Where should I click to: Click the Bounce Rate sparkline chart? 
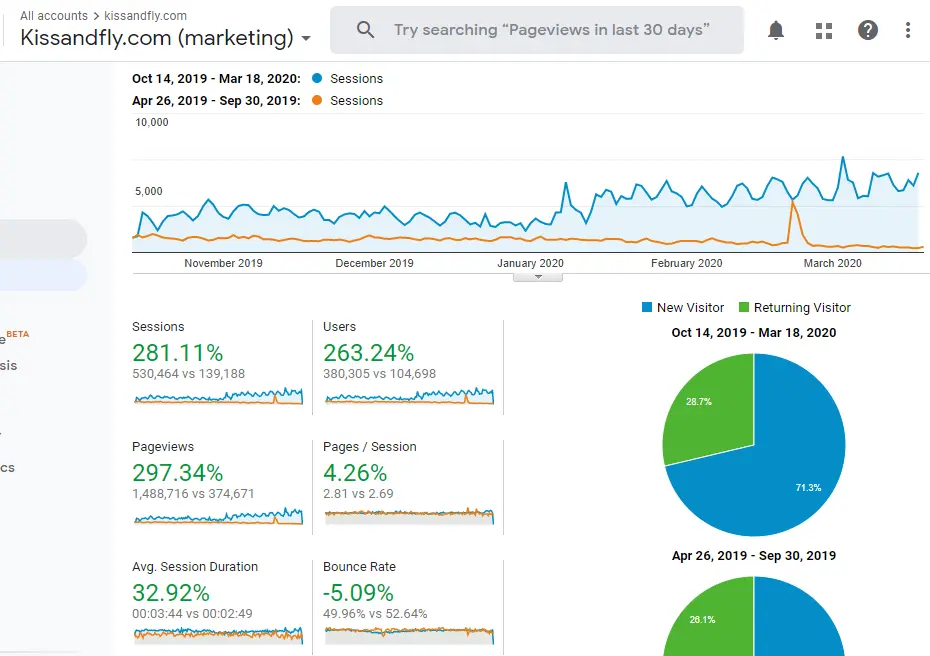click(x=409, y=636)
